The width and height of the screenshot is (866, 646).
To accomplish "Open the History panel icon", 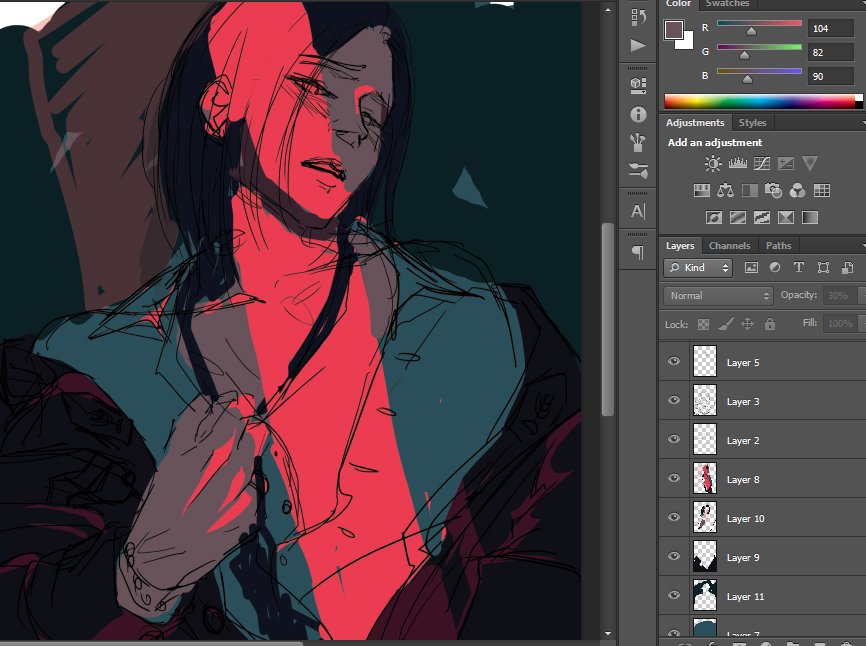I will coord(638,17).
